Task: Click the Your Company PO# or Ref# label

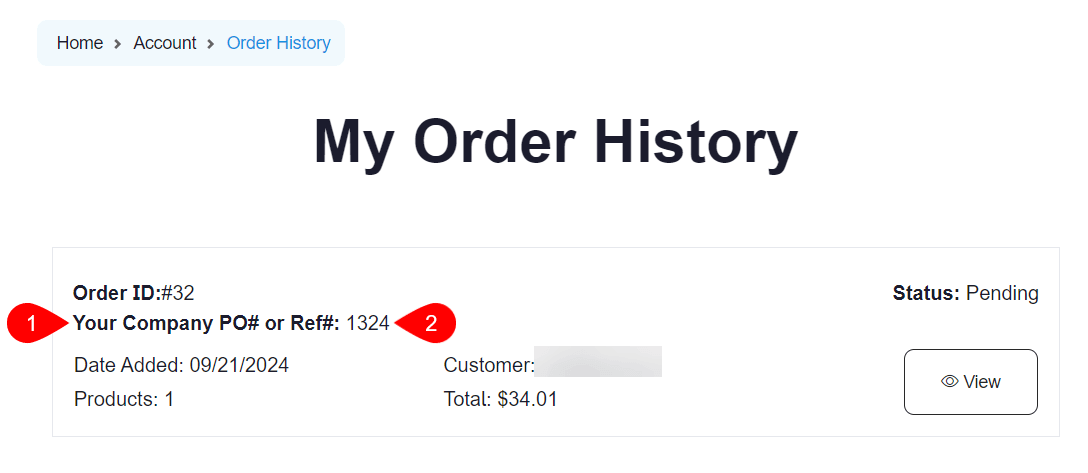Action: pyautogui.click(x=206, y=323)
